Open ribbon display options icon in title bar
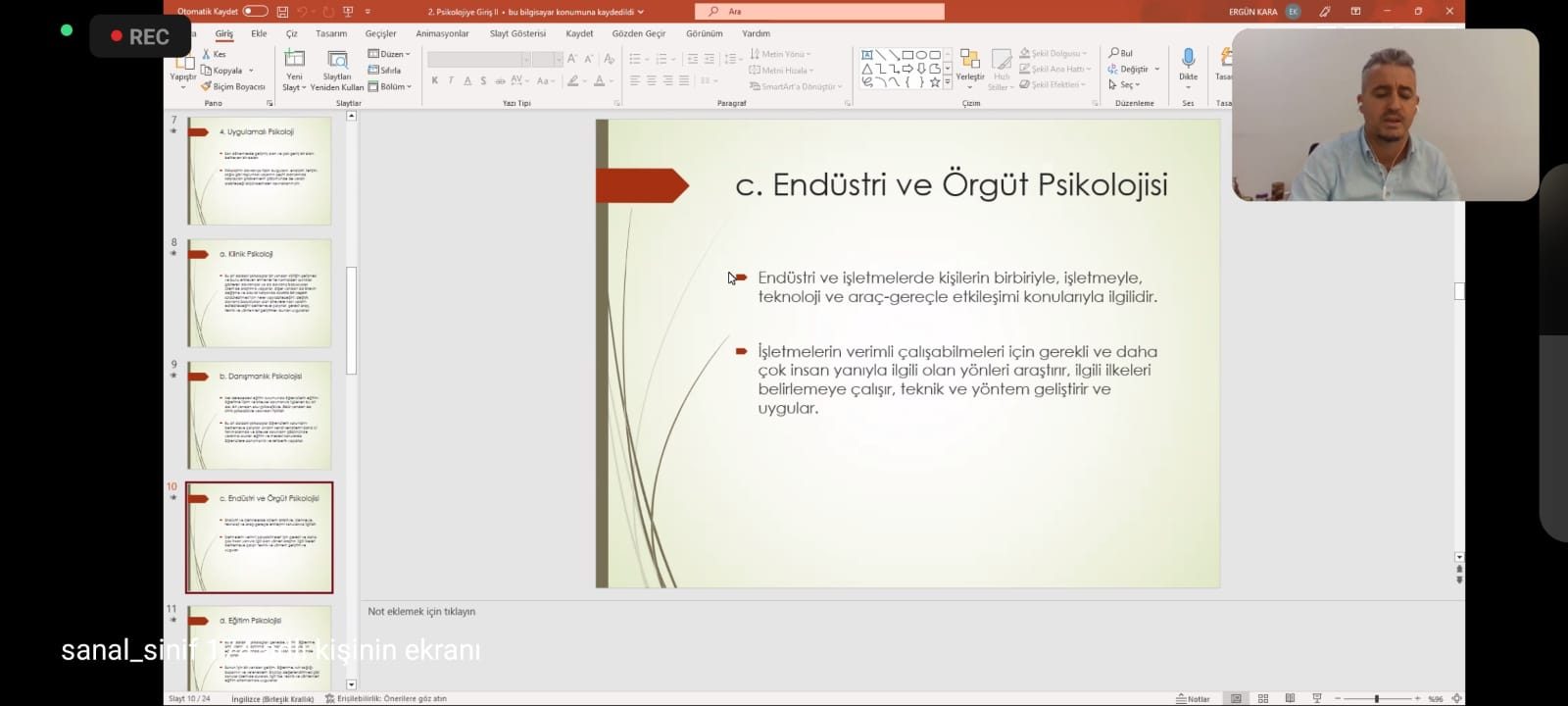The image size is (1568, 706). point(1355,12)
